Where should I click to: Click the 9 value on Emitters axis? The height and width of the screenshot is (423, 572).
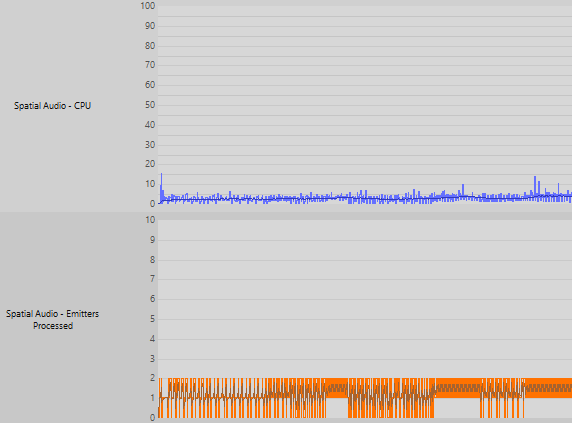pyautogui.click(x=152, y=240)
